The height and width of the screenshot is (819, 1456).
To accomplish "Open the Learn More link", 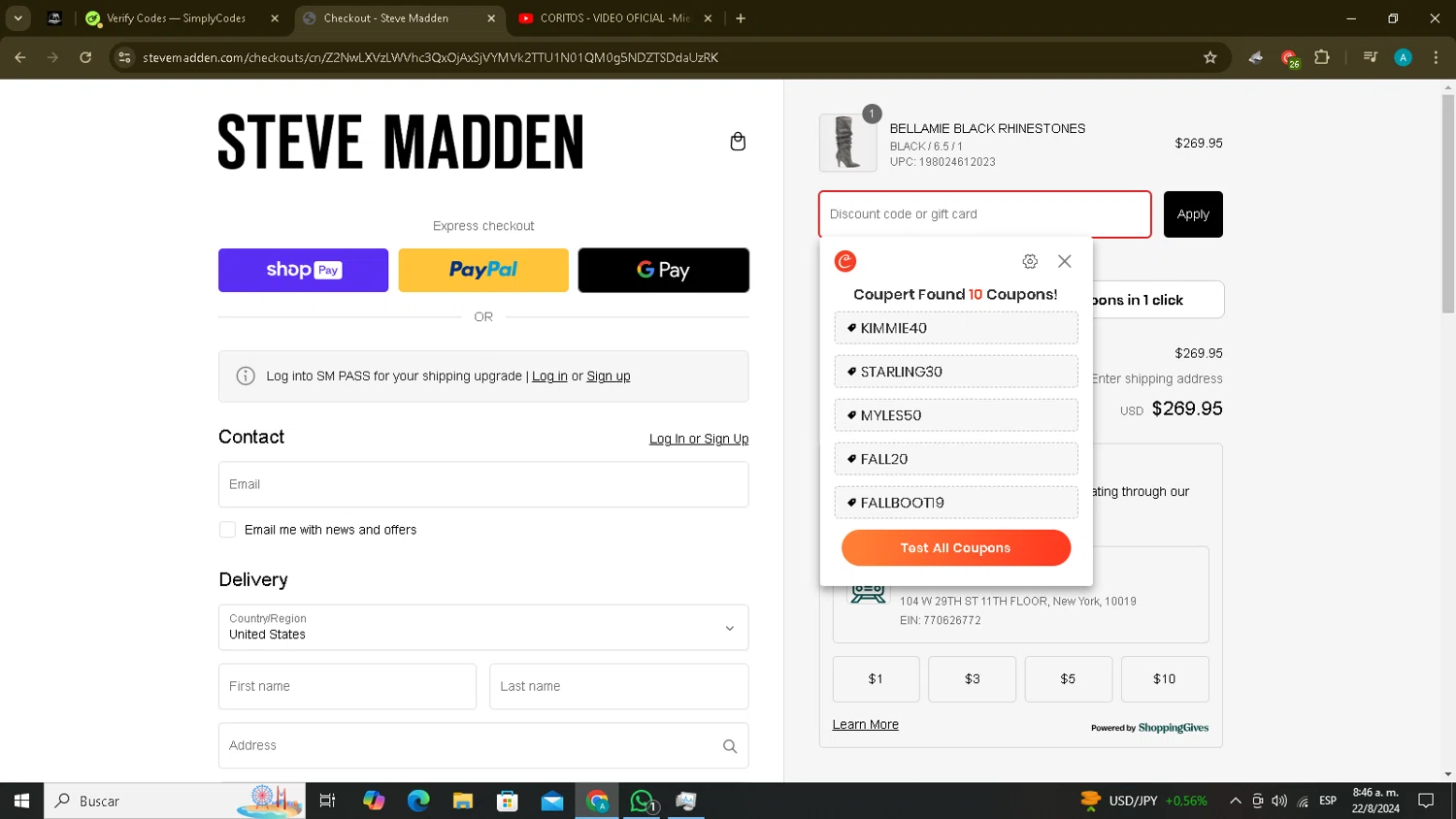I will [x=866, y=725].
